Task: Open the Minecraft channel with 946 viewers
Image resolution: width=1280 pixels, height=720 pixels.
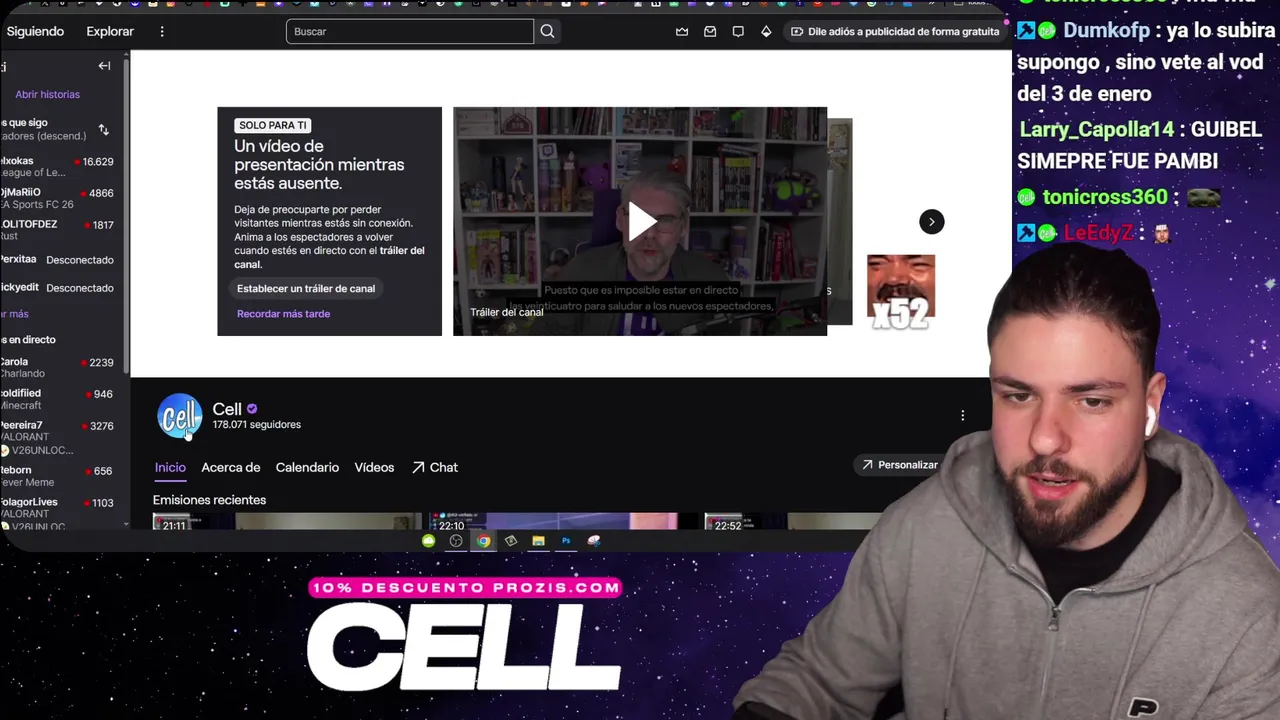Action: point(58,399)
